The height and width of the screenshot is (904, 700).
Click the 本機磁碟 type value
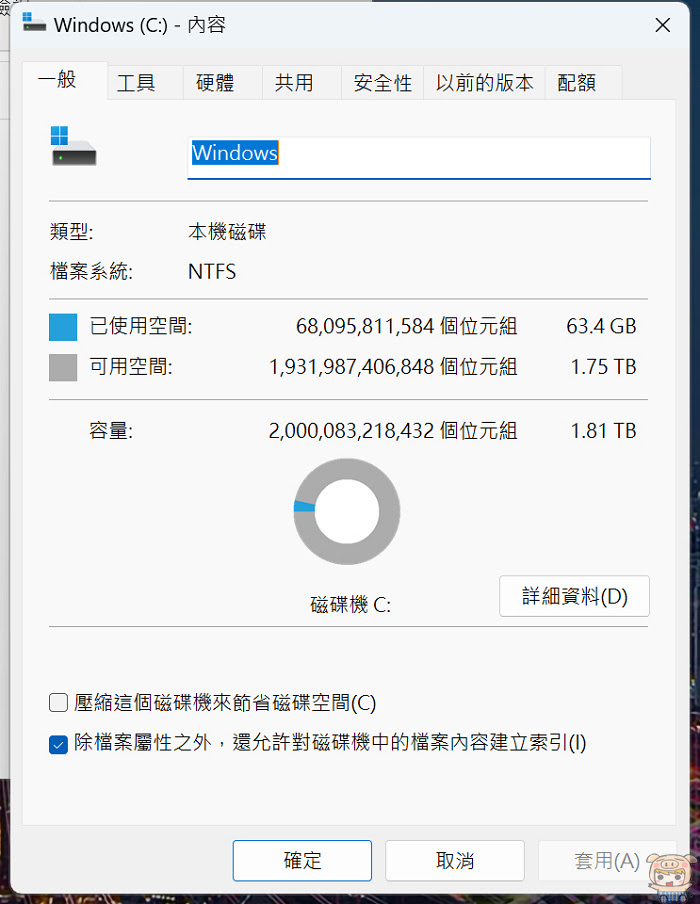pyautogui.click(x=227, y=232)
